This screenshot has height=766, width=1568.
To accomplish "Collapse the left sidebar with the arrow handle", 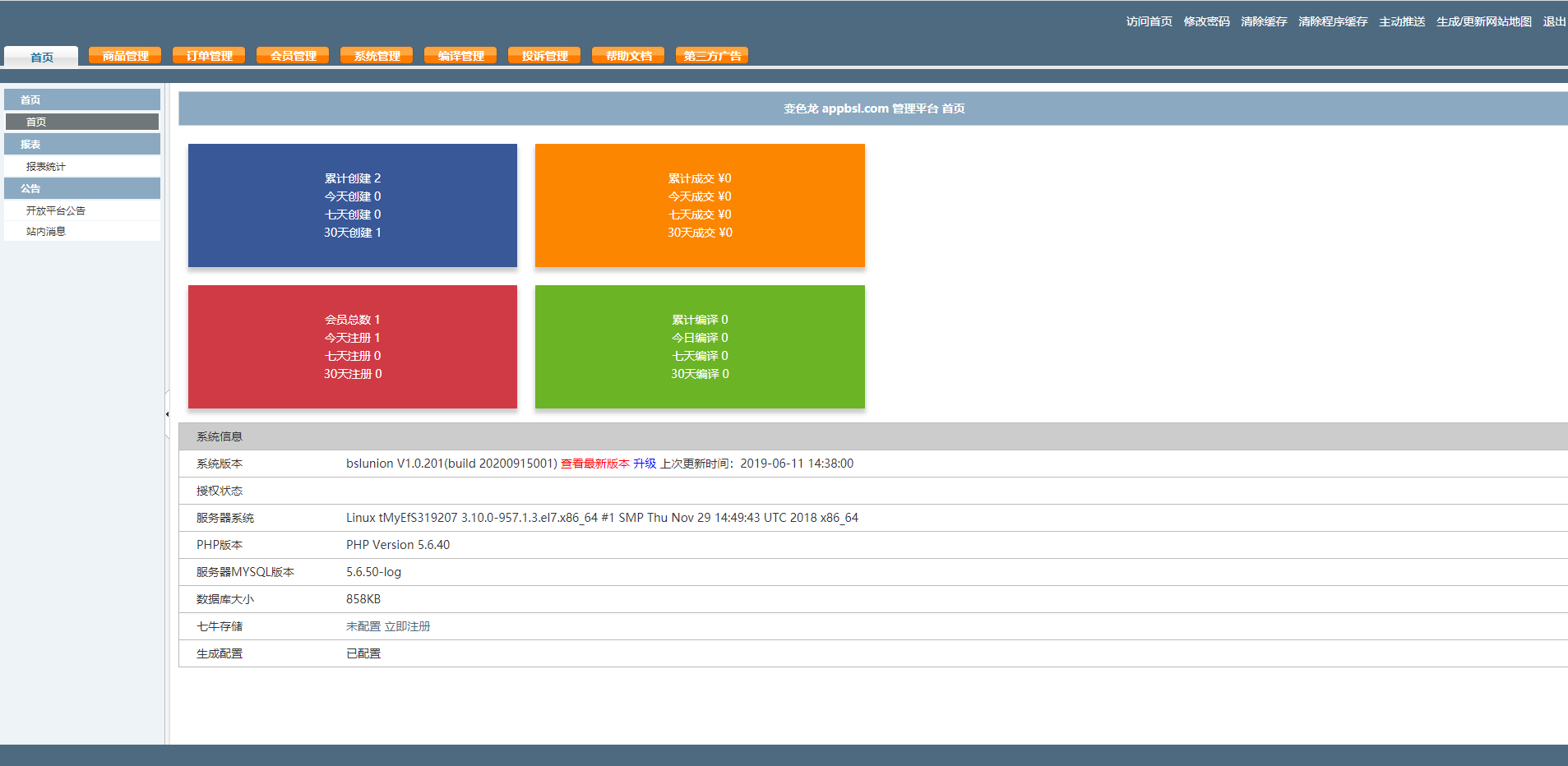I will pos(167,414).
